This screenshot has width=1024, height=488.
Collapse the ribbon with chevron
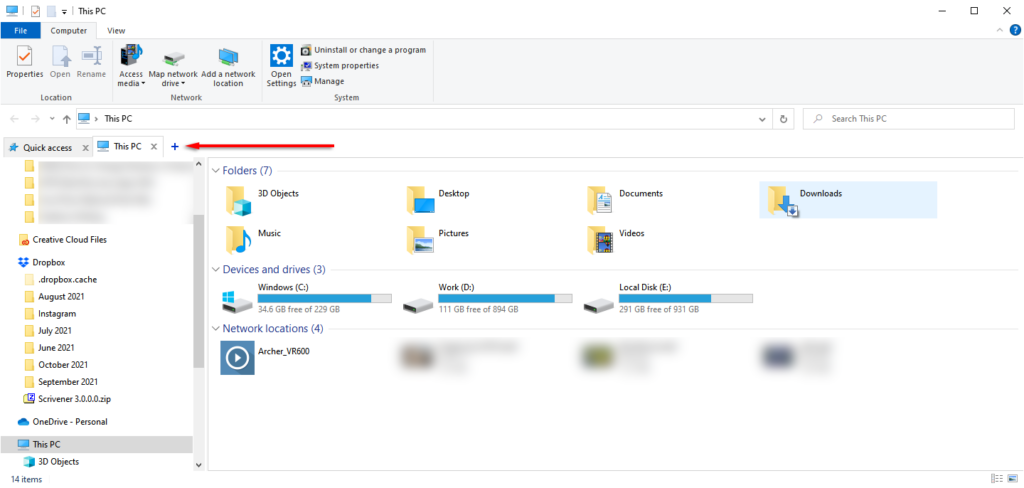click(x=1000, y=30)
